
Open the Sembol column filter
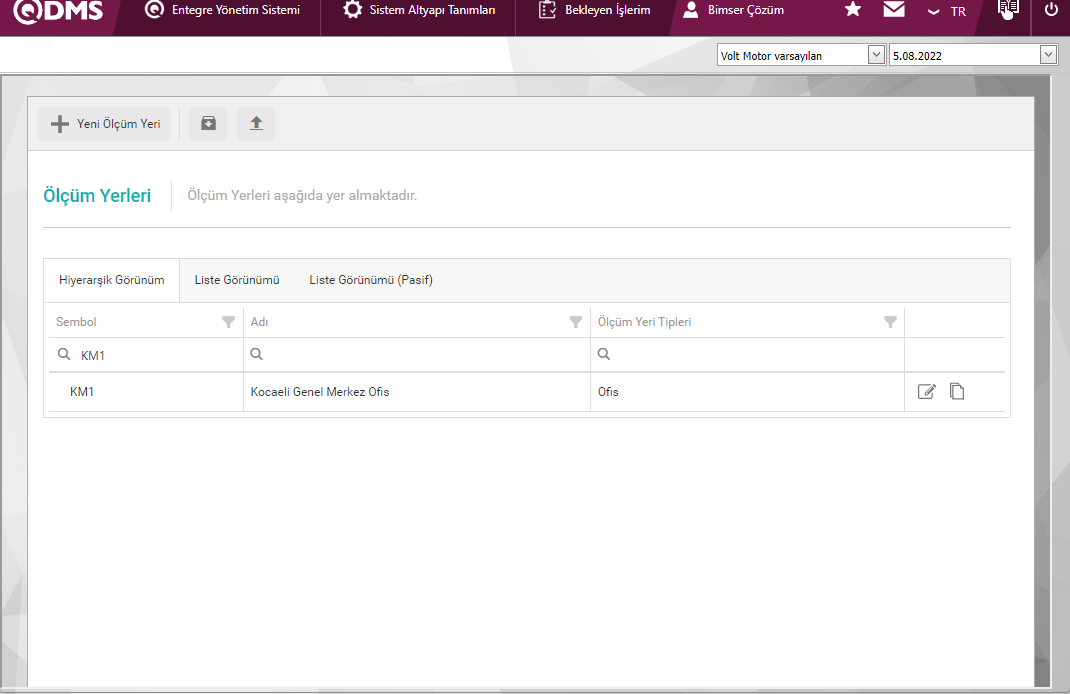coord(228,322)
